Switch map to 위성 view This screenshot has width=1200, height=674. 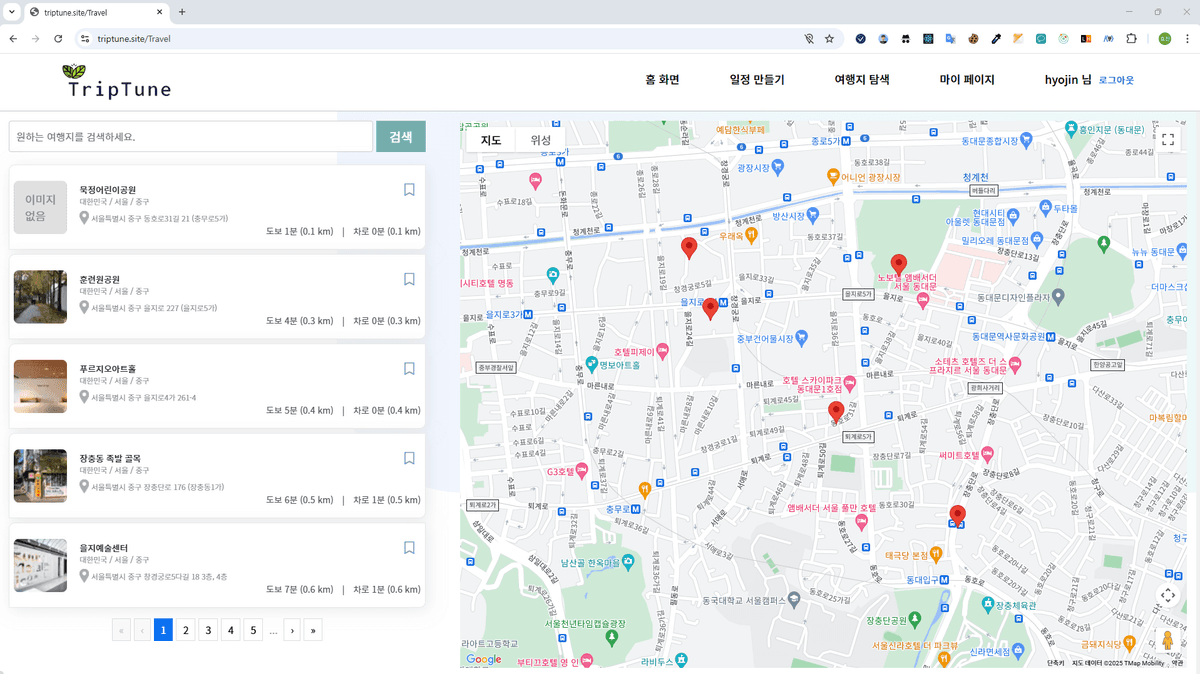tap(541, 140)
